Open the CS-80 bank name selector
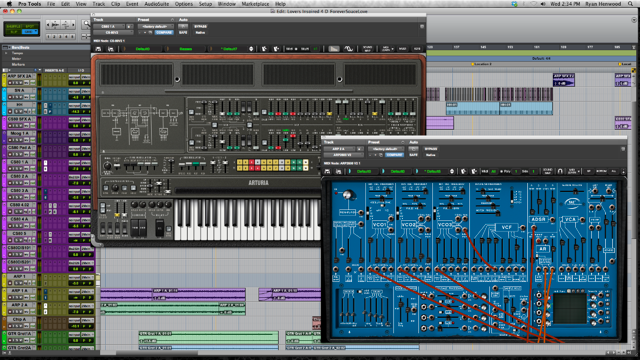 [x=142, y=49]
